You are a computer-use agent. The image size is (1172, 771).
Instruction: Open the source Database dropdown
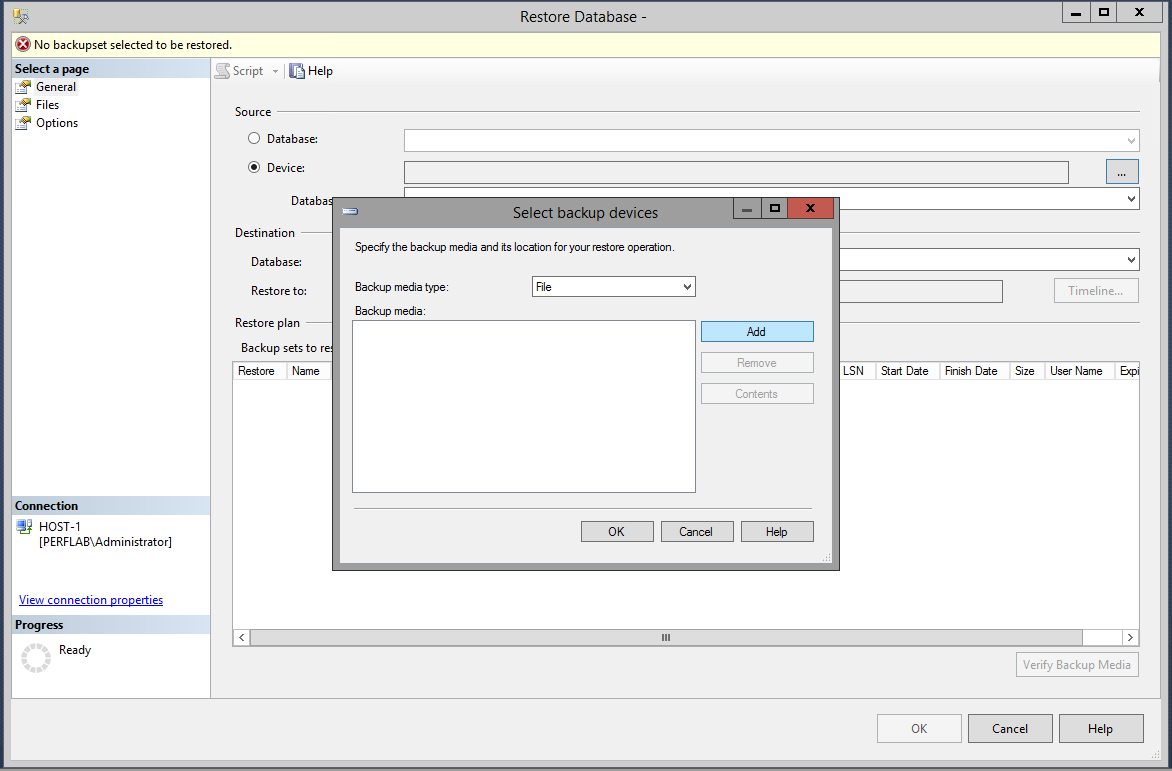point(1129,140)
